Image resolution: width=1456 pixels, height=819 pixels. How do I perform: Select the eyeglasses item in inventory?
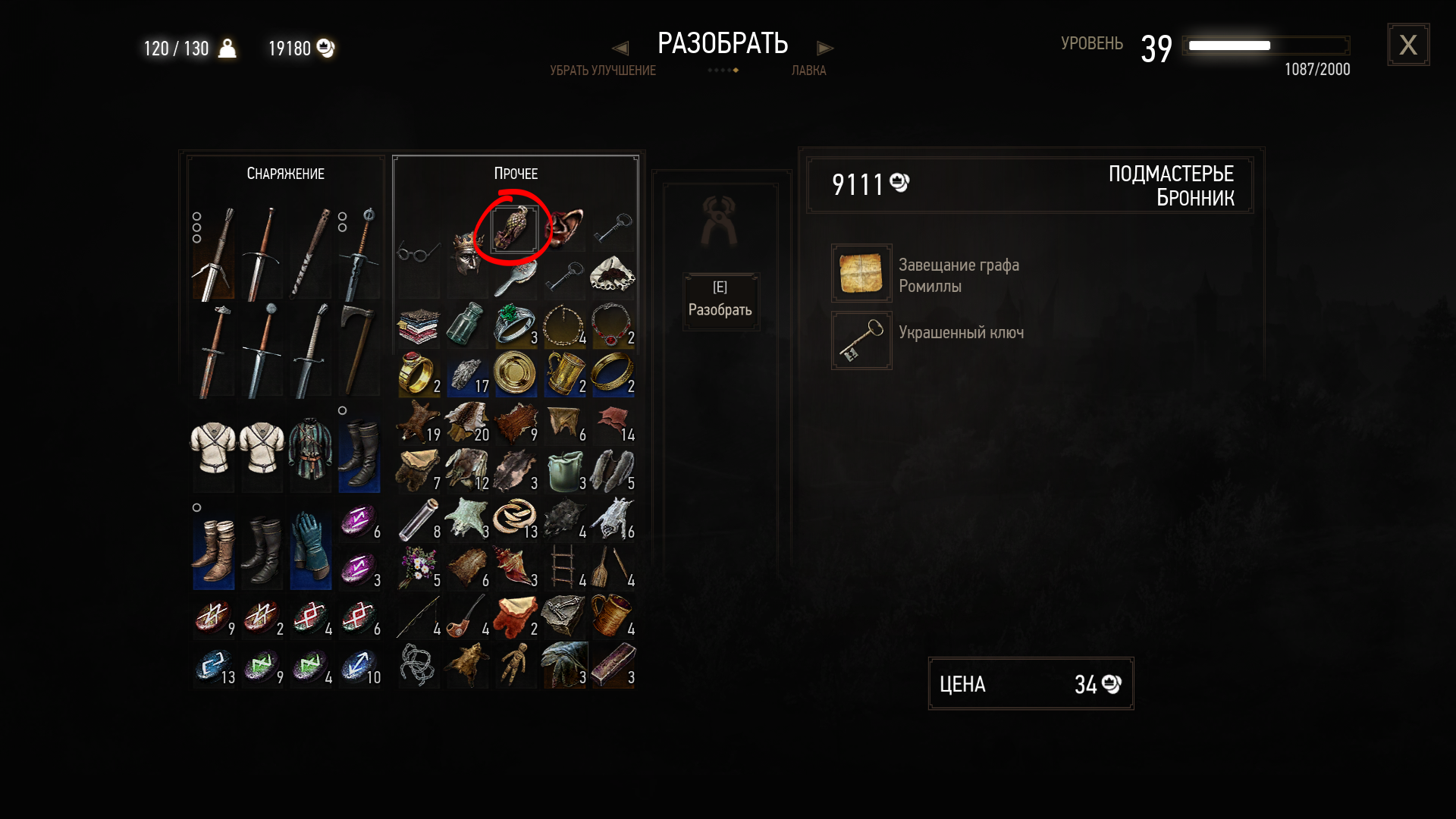point(418,251)
